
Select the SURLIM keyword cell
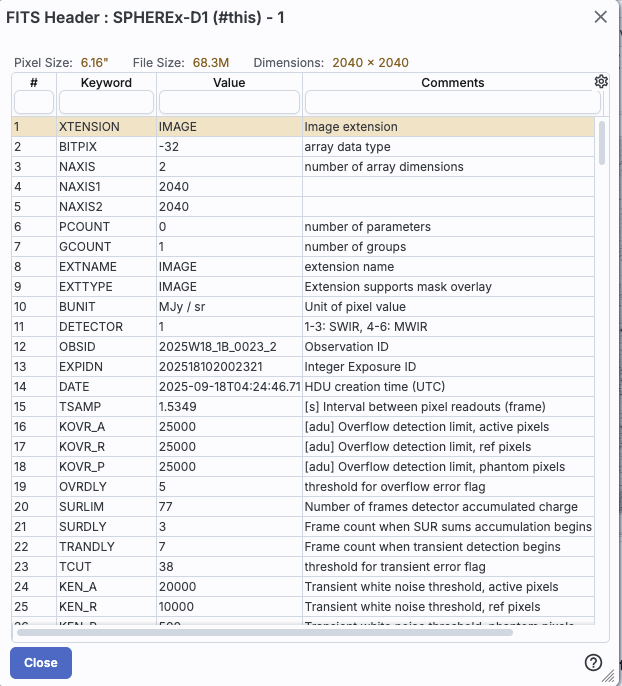click(x=106, y=507)
